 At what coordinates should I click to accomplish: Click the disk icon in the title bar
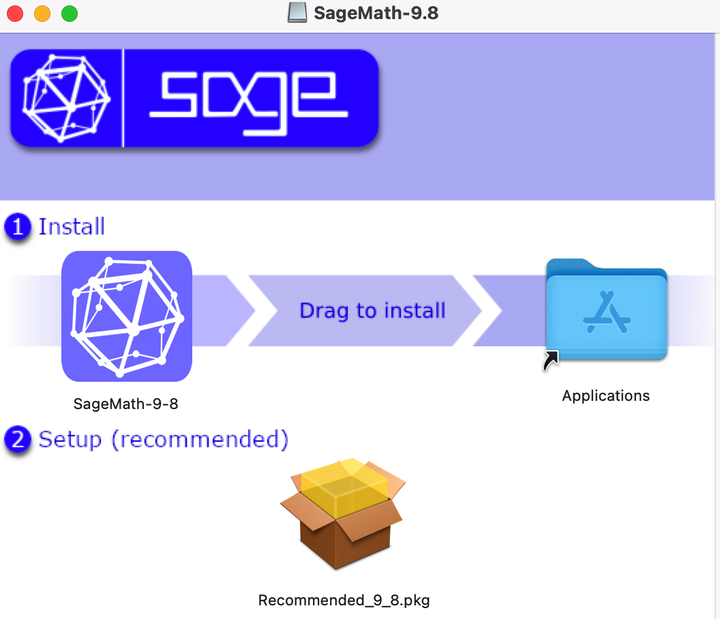[297, 13]
